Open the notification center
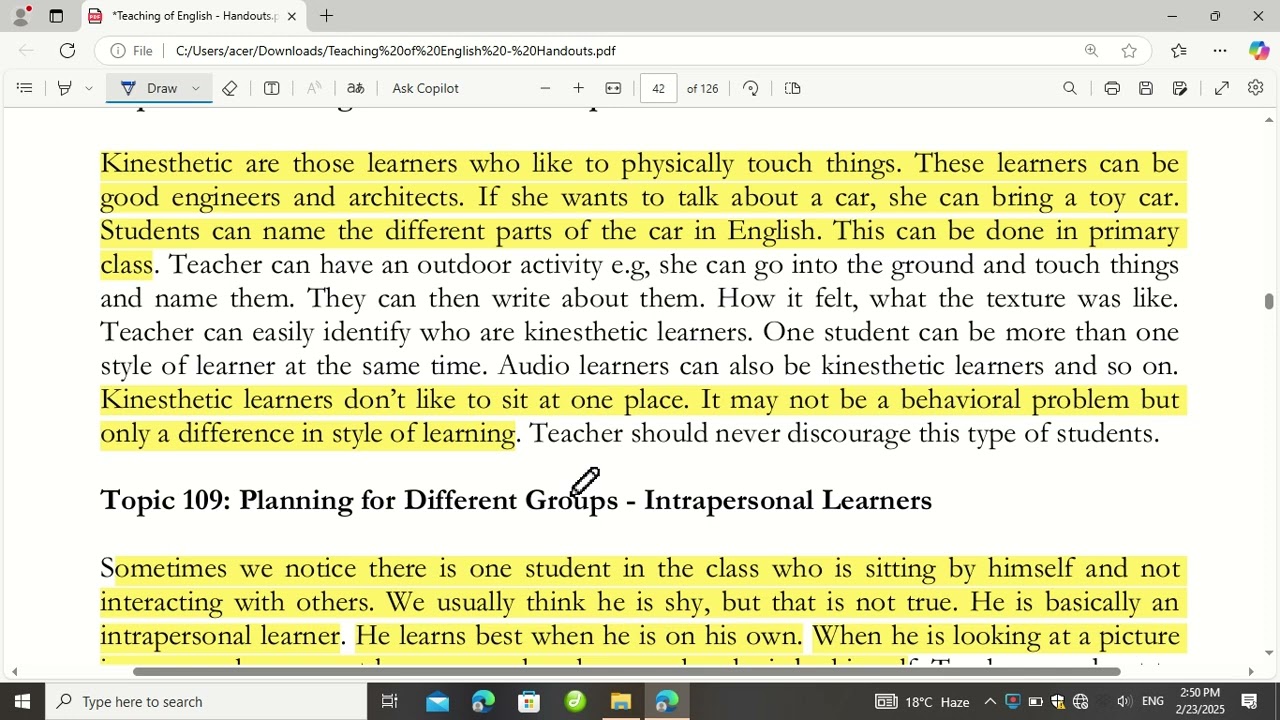This screenshot has width=1280, height=720. pos(1249,701)
